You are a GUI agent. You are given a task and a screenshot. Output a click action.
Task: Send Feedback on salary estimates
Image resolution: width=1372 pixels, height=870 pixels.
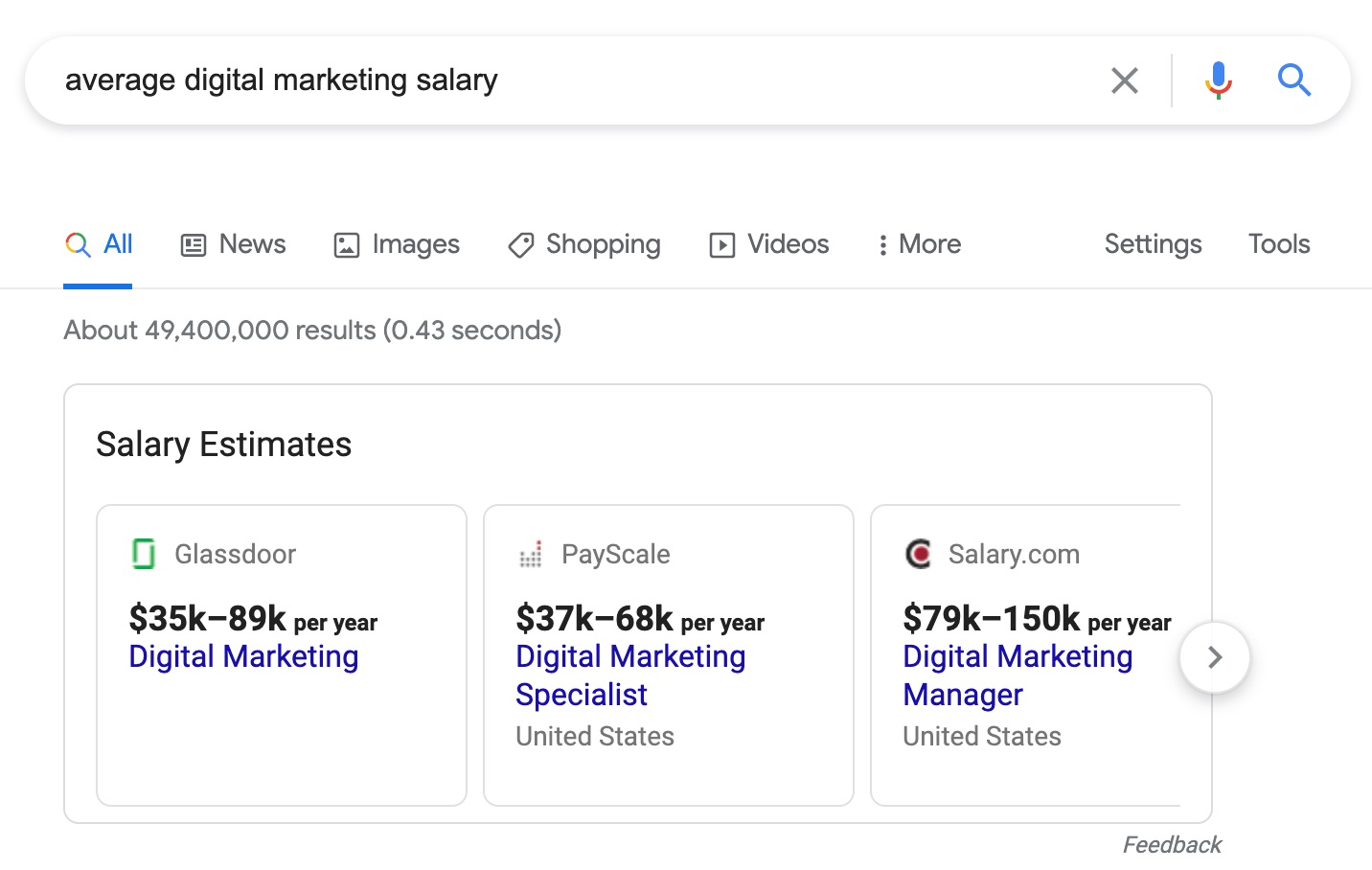(1172, 845)
